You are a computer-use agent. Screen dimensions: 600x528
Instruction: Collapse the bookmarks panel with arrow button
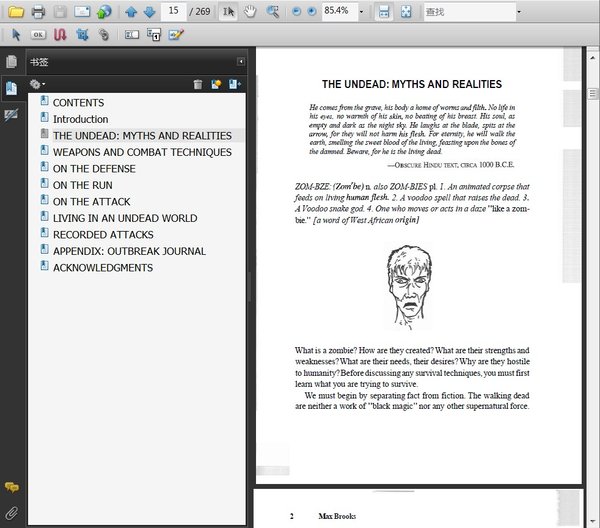[241, 62]
